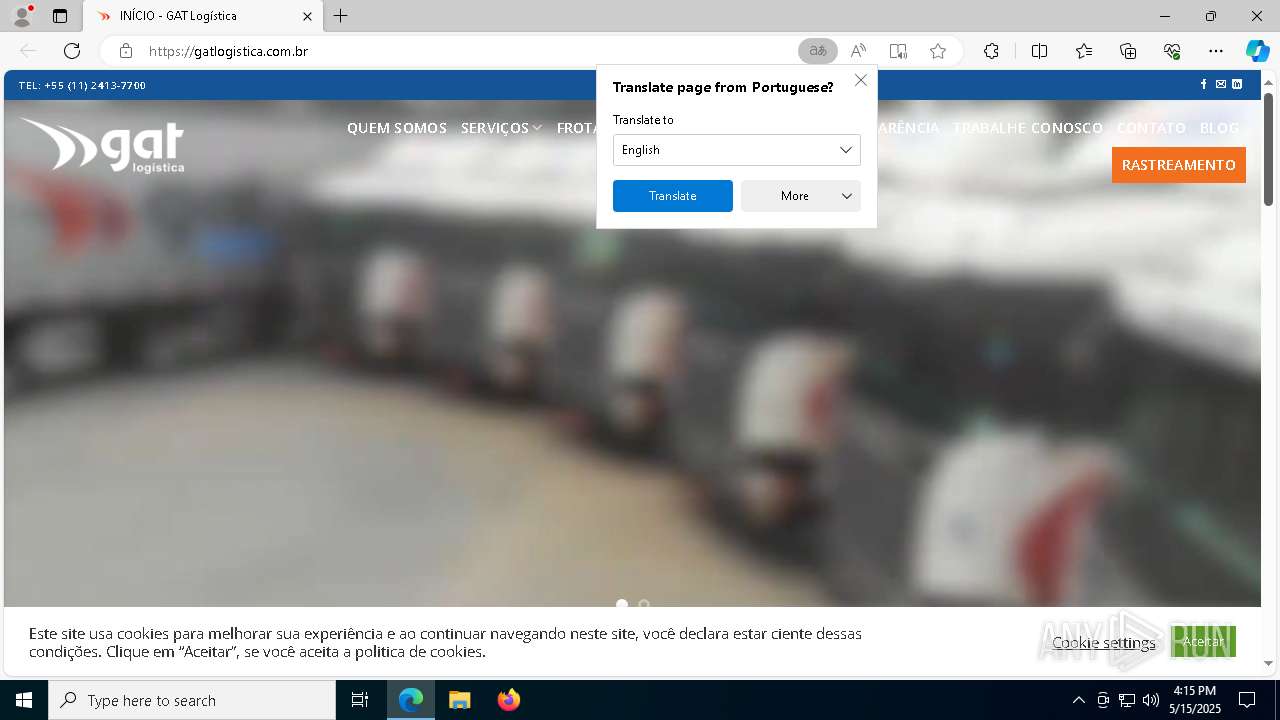Close the GAT Logística tab
The image size is (1280, 720).
307,16
